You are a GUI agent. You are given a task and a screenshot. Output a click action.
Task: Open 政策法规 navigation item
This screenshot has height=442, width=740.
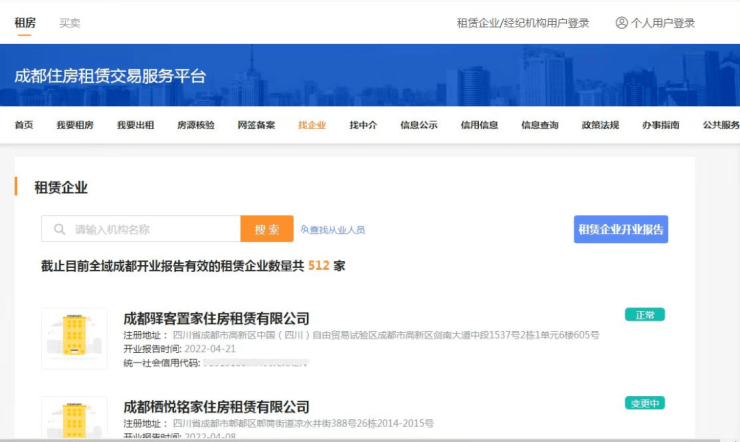pos(600,125)
